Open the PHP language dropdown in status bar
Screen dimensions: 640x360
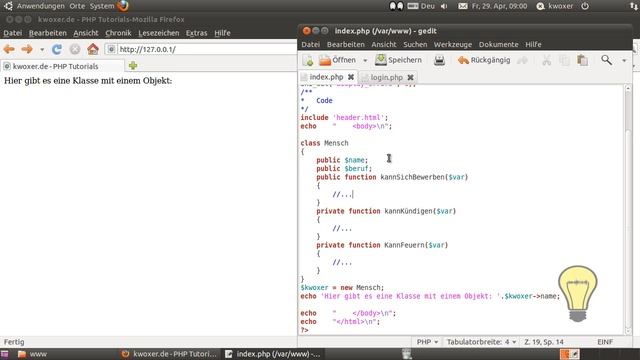click(427, 342)
